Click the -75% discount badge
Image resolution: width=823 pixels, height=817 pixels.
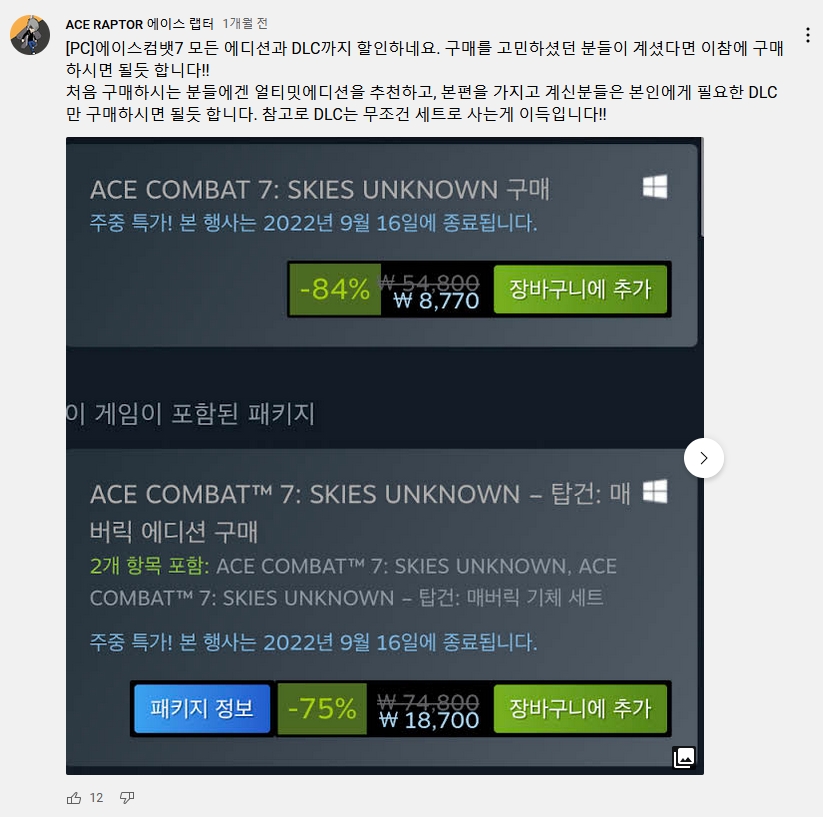[x=322, y=709]
